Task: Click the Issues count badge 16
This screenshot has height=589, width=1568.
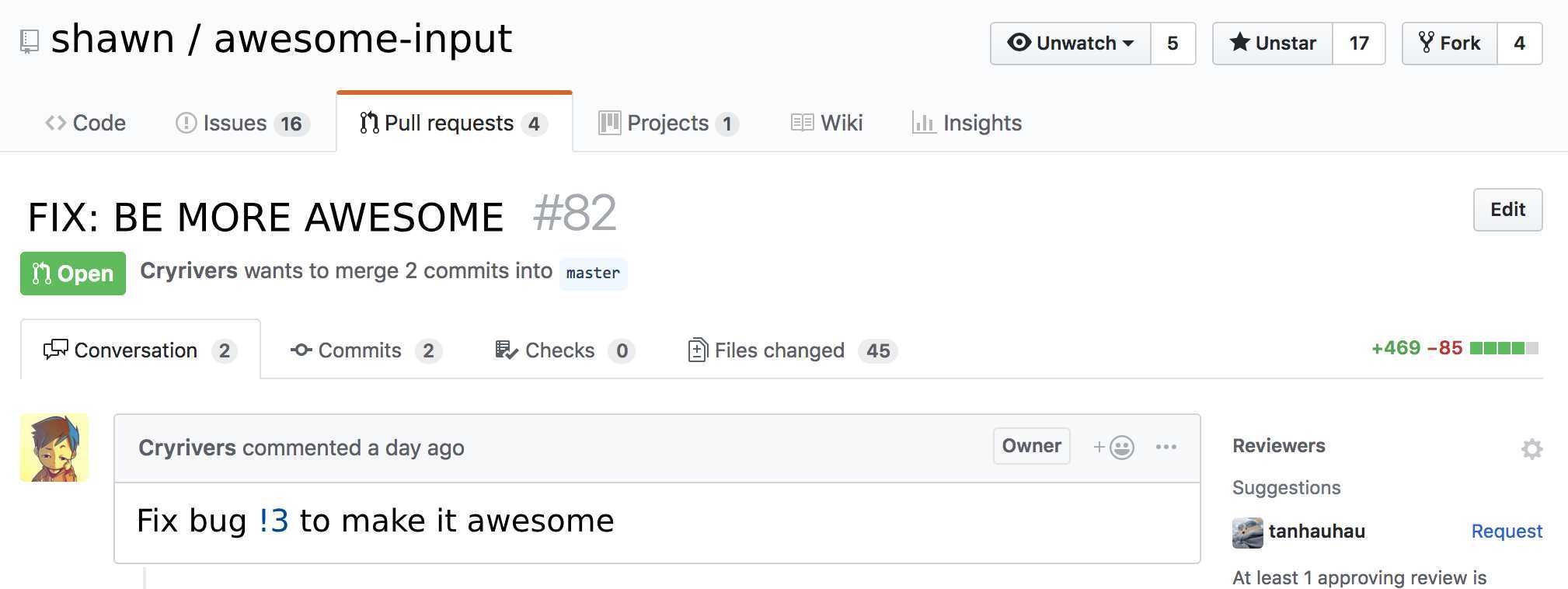Action: click(291, 124)
